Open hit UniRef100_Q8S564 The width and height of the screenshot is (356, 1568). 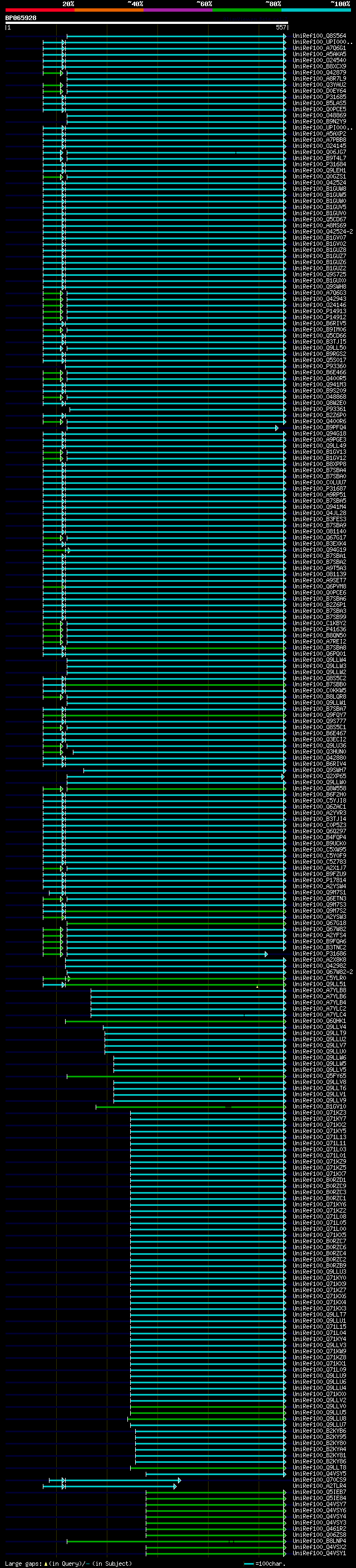319,36
